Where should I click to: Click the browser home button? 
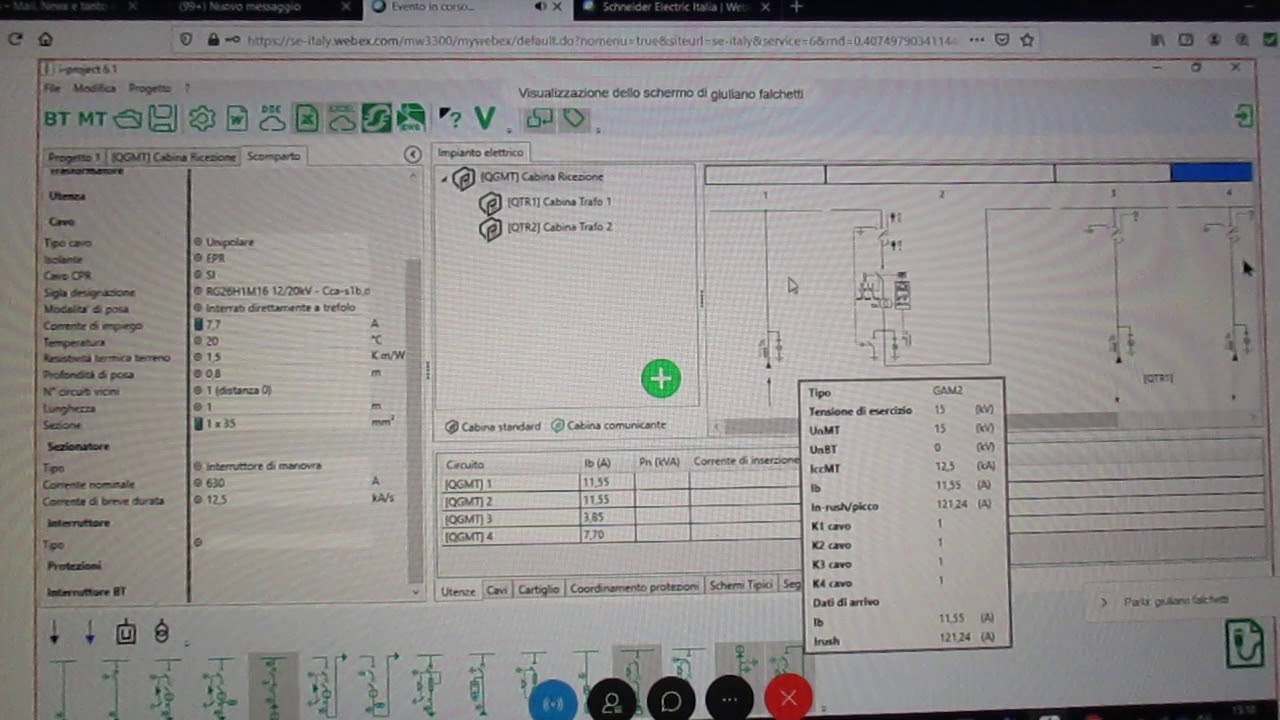click(x=45, y=40)
